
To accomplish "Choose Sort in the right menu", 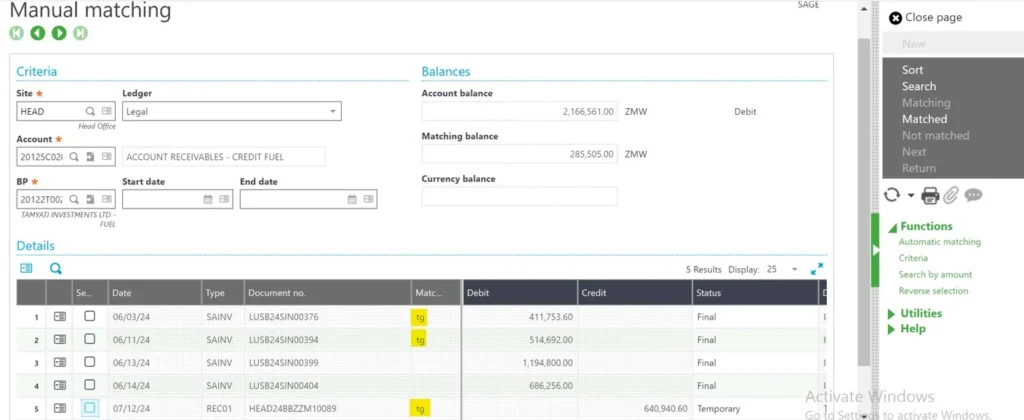I will (x=912, y=70).
